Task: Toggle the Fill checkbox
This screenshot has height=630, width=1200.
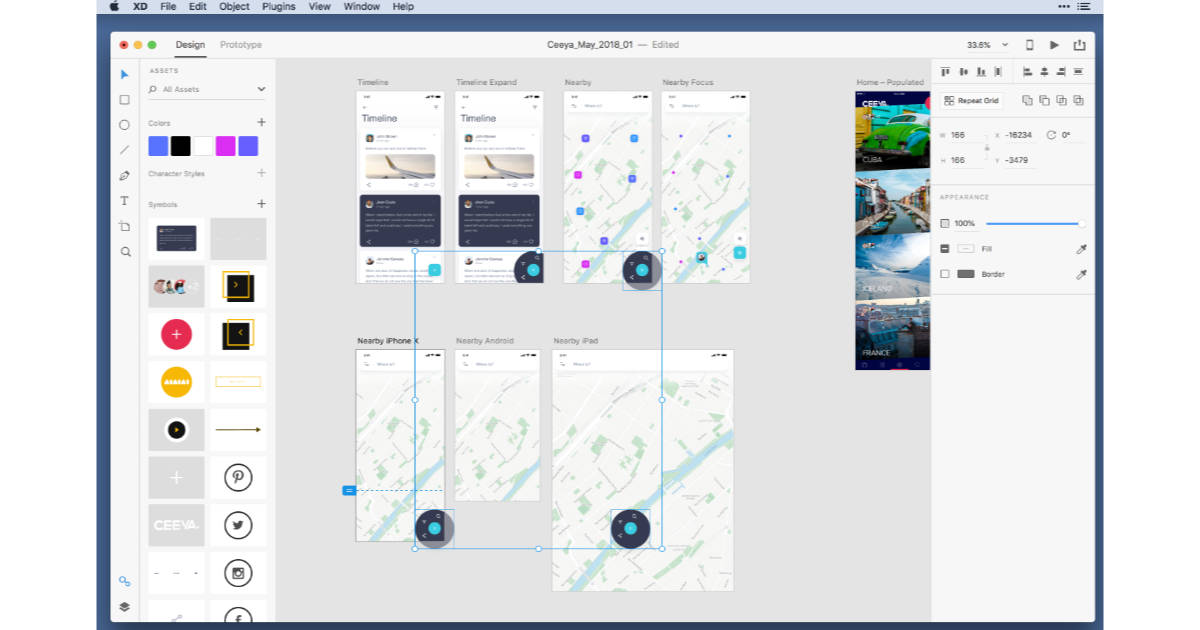Action: click(x=946, y=249)
